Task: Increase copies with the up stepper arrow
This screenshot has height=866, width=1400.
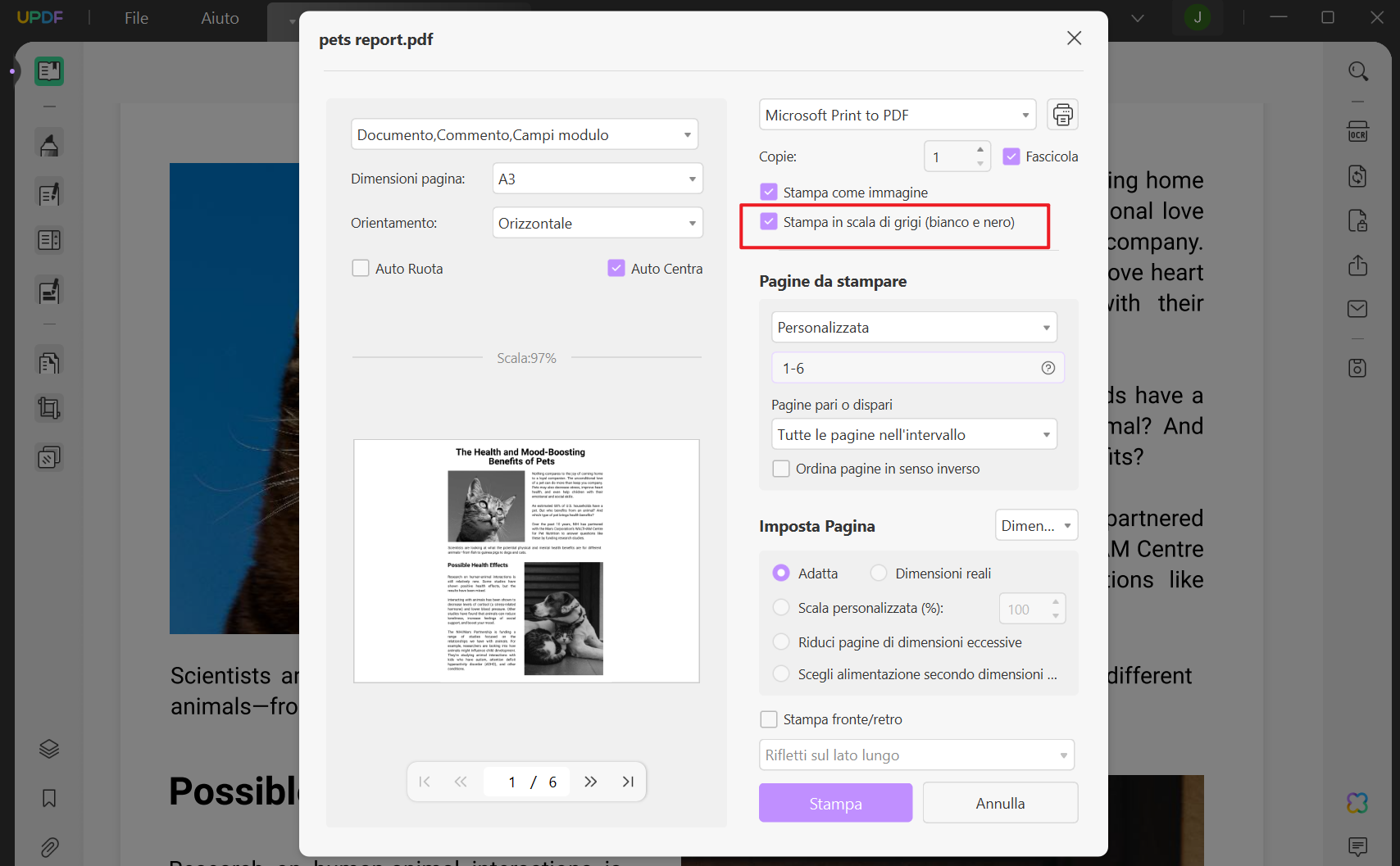Action: [980, 149]
